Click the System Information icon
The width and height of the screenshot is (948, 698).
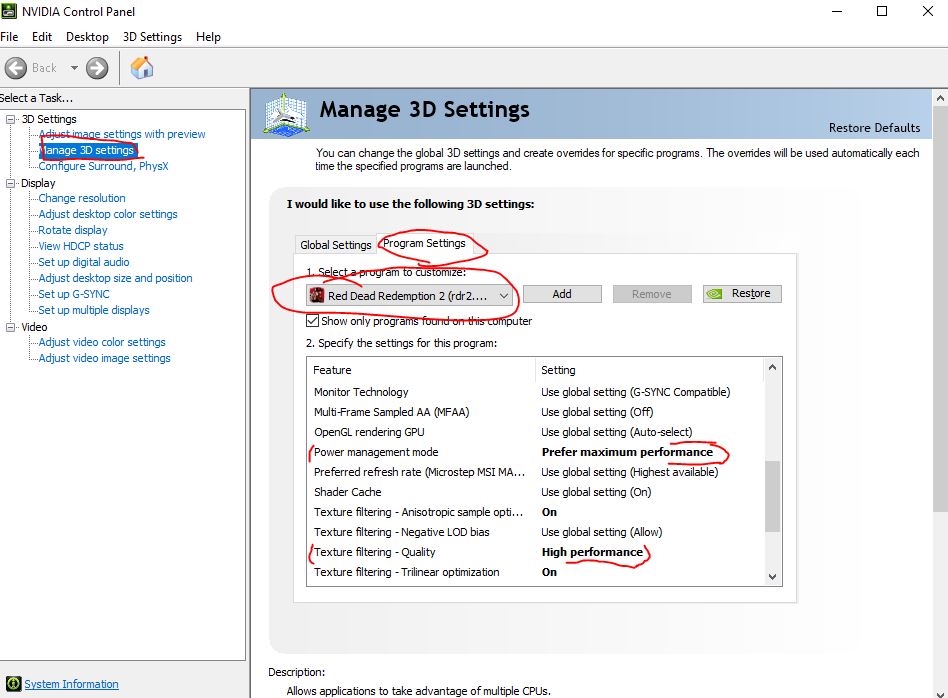coord(11,684)
